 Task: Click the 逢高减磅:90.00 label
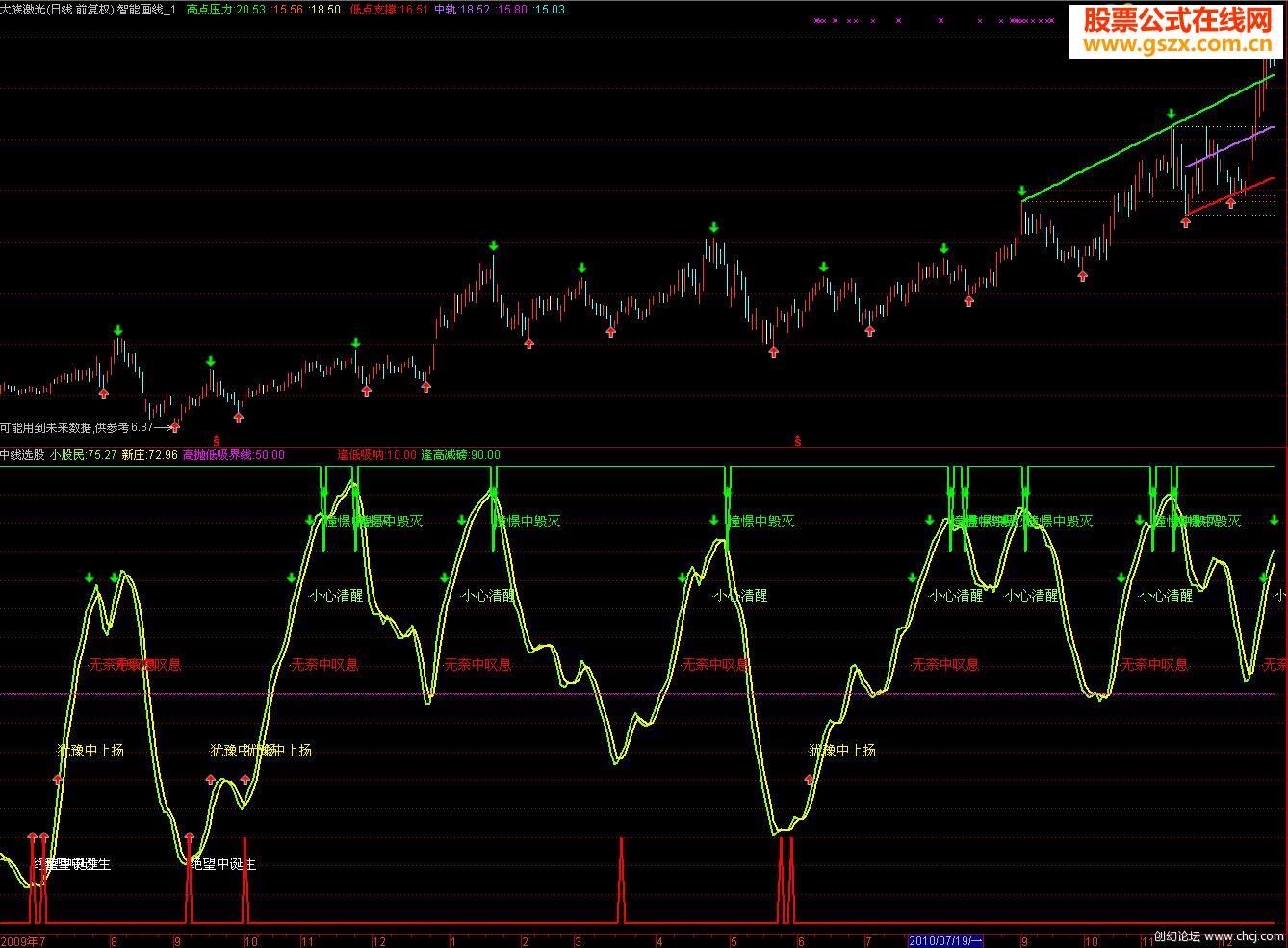(460, 455)
